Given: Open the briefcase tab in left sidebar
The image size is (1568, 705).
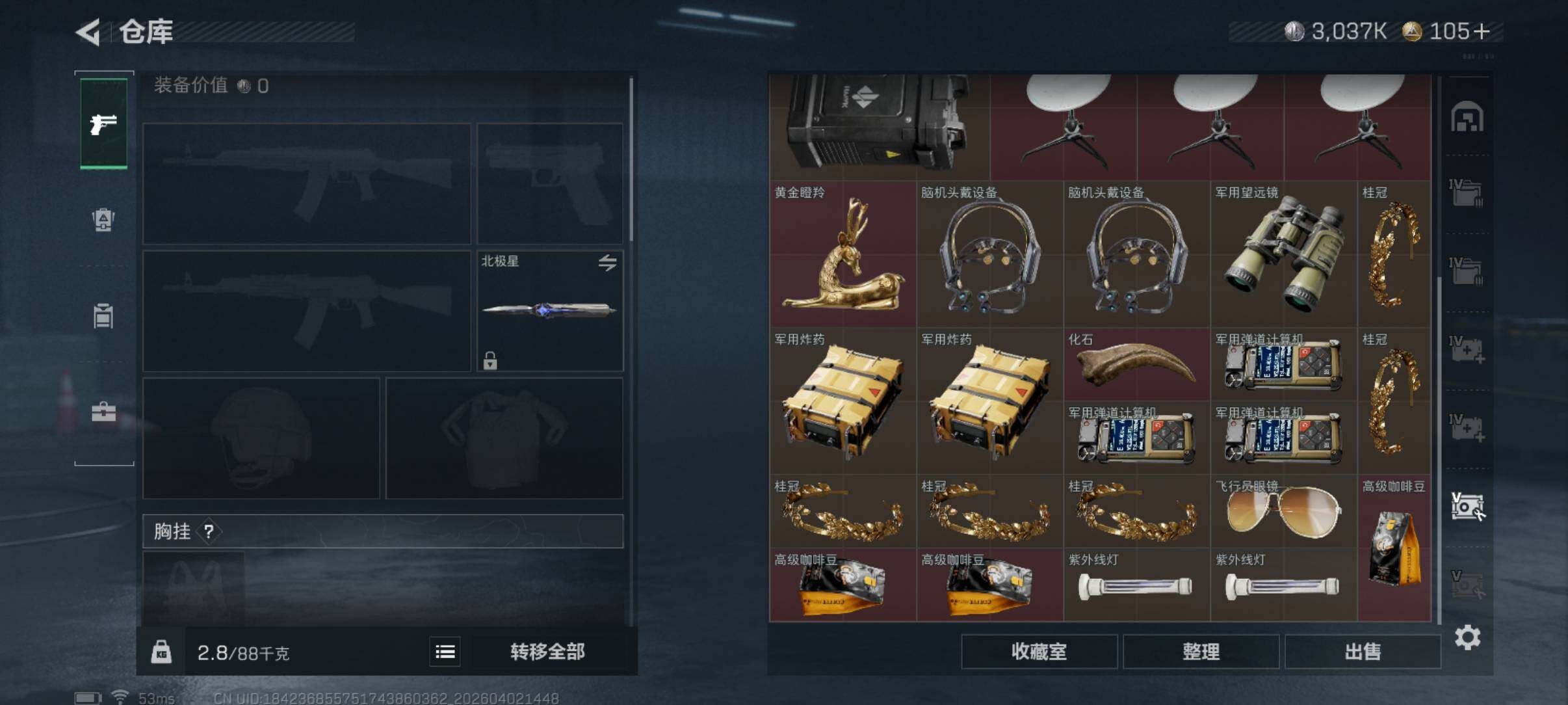Looking at the screenshot, I should click(103, 411).
